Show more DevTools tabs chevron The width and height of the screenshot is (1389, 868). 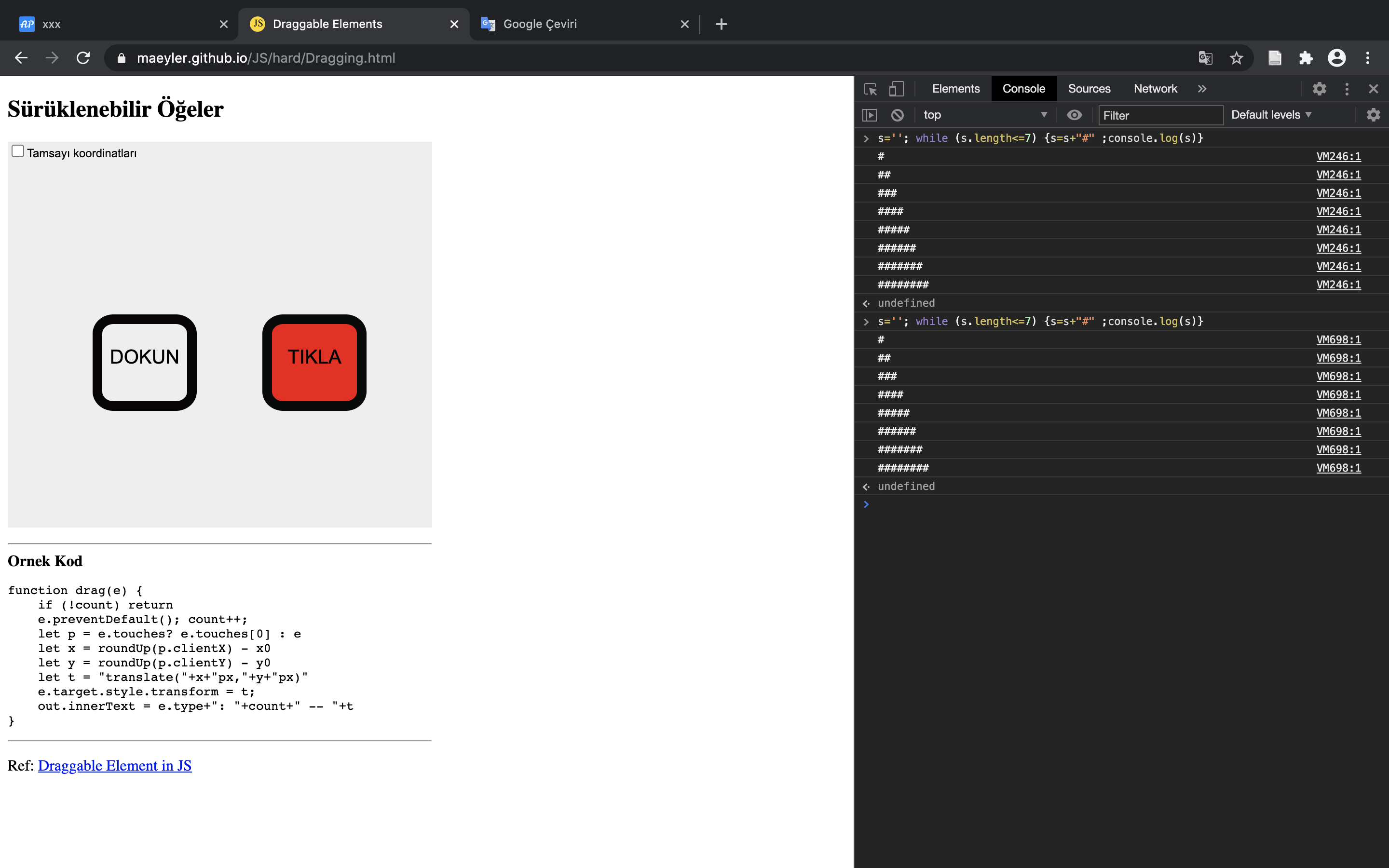[x=1202, y=89]
